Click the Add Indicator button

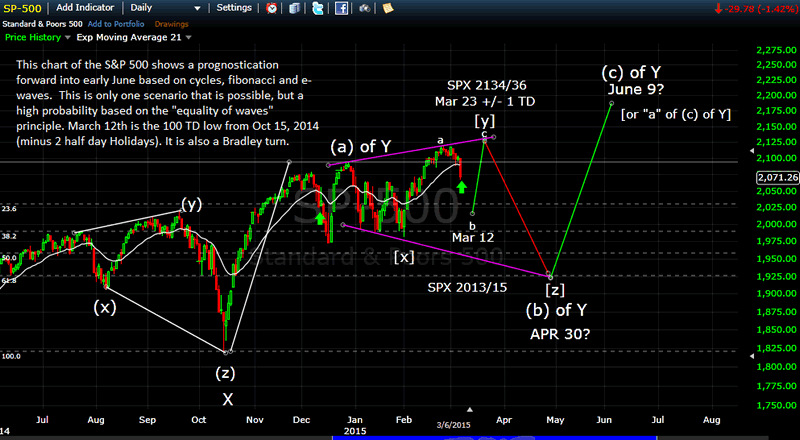(85, 8)
